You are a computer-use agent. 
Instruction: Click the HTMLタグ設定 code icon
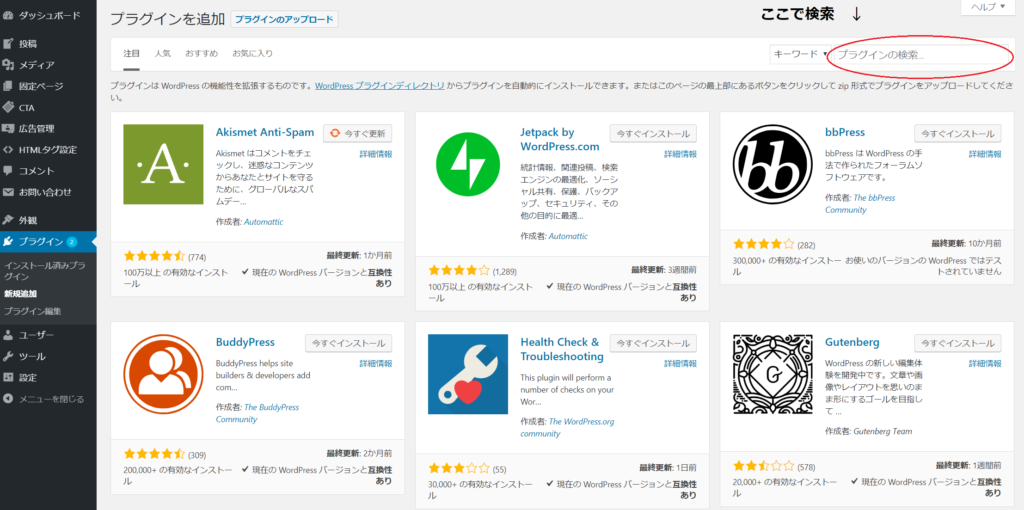tap(8, 150)
